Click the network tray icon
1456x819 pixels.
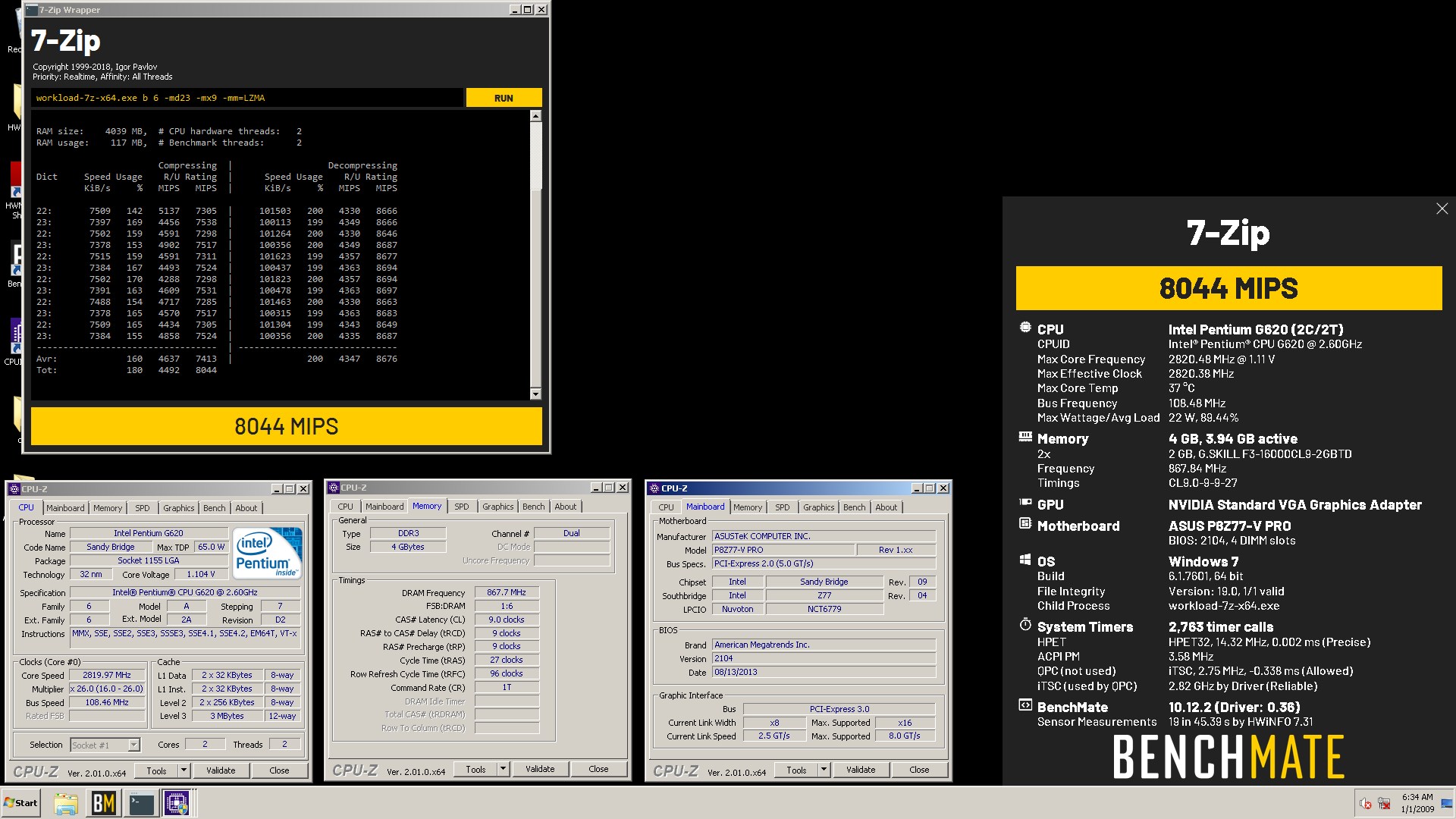pyautogui.click(x=1384, y=804)
